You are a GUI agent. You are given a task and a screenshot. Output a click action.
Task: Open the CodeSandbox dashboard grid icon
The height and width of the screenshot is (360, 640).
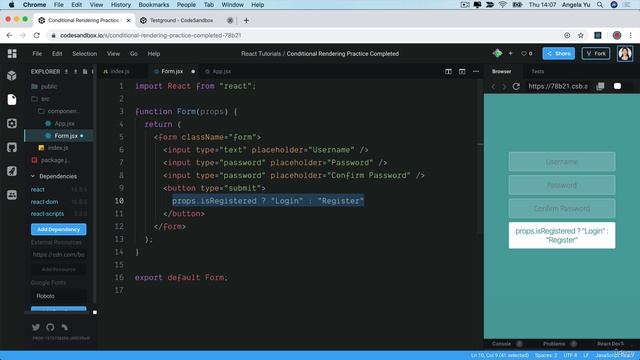click(x=12, y=53)
